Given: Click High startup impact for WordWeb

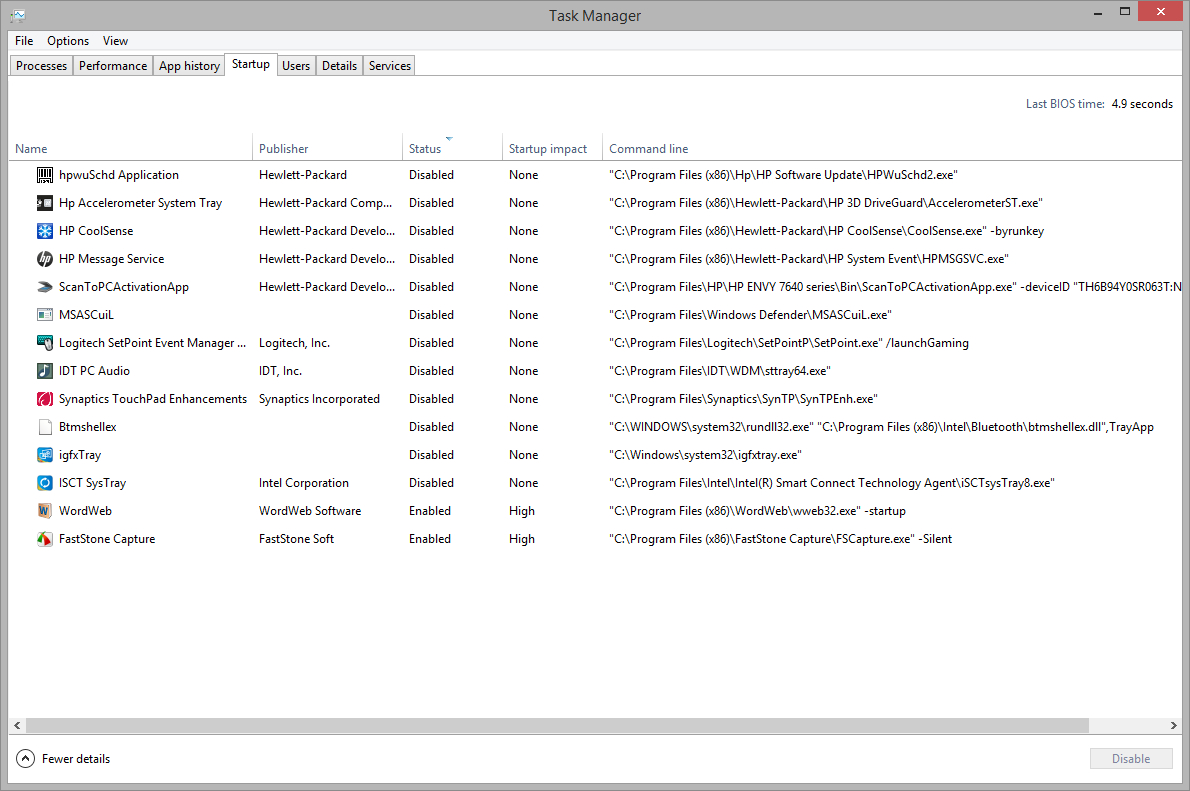Looking at the screenshot, I should (x=522, y=512).
